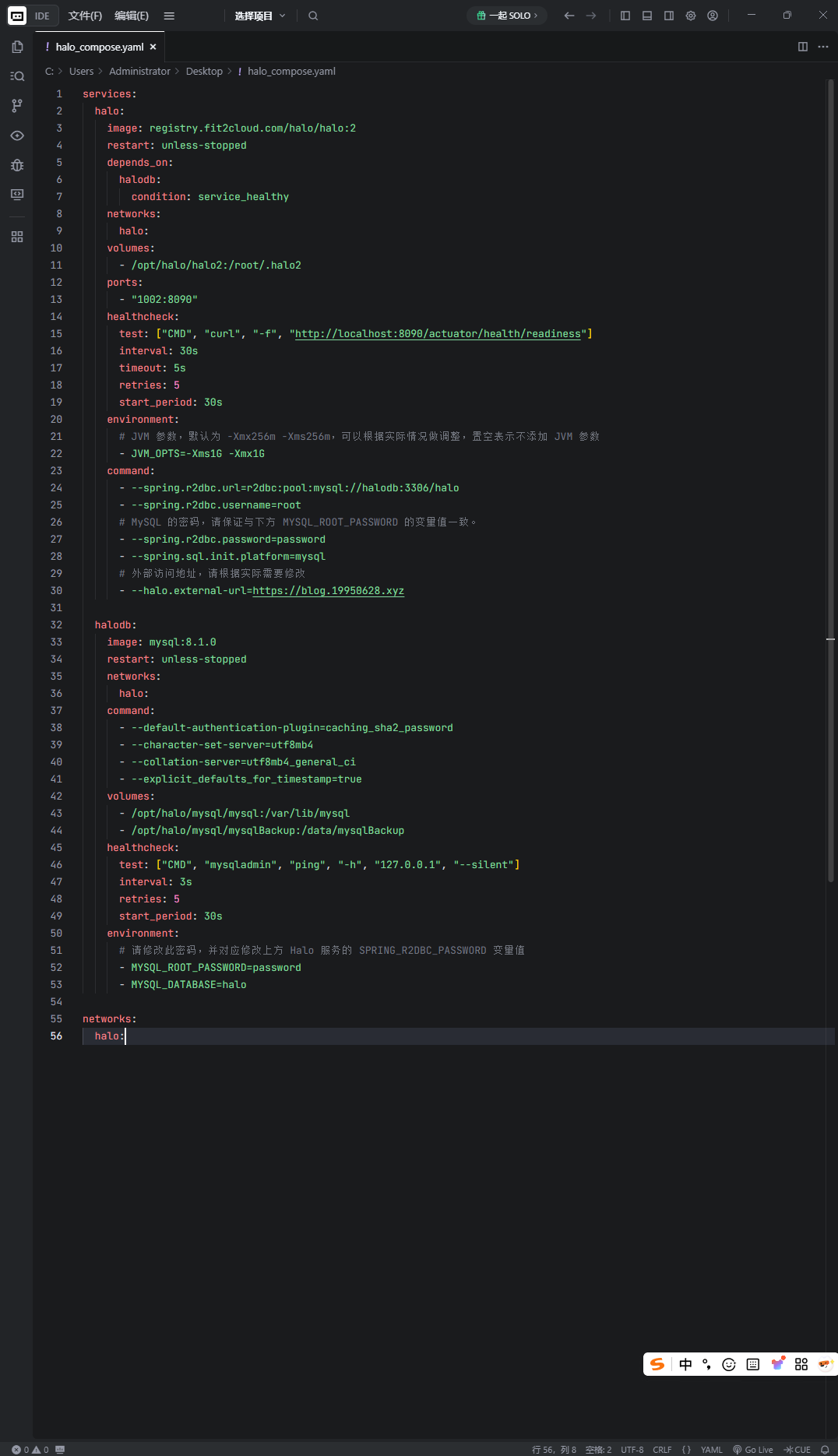
Task: Open the Search panel in activity bar
Action: 17,76
